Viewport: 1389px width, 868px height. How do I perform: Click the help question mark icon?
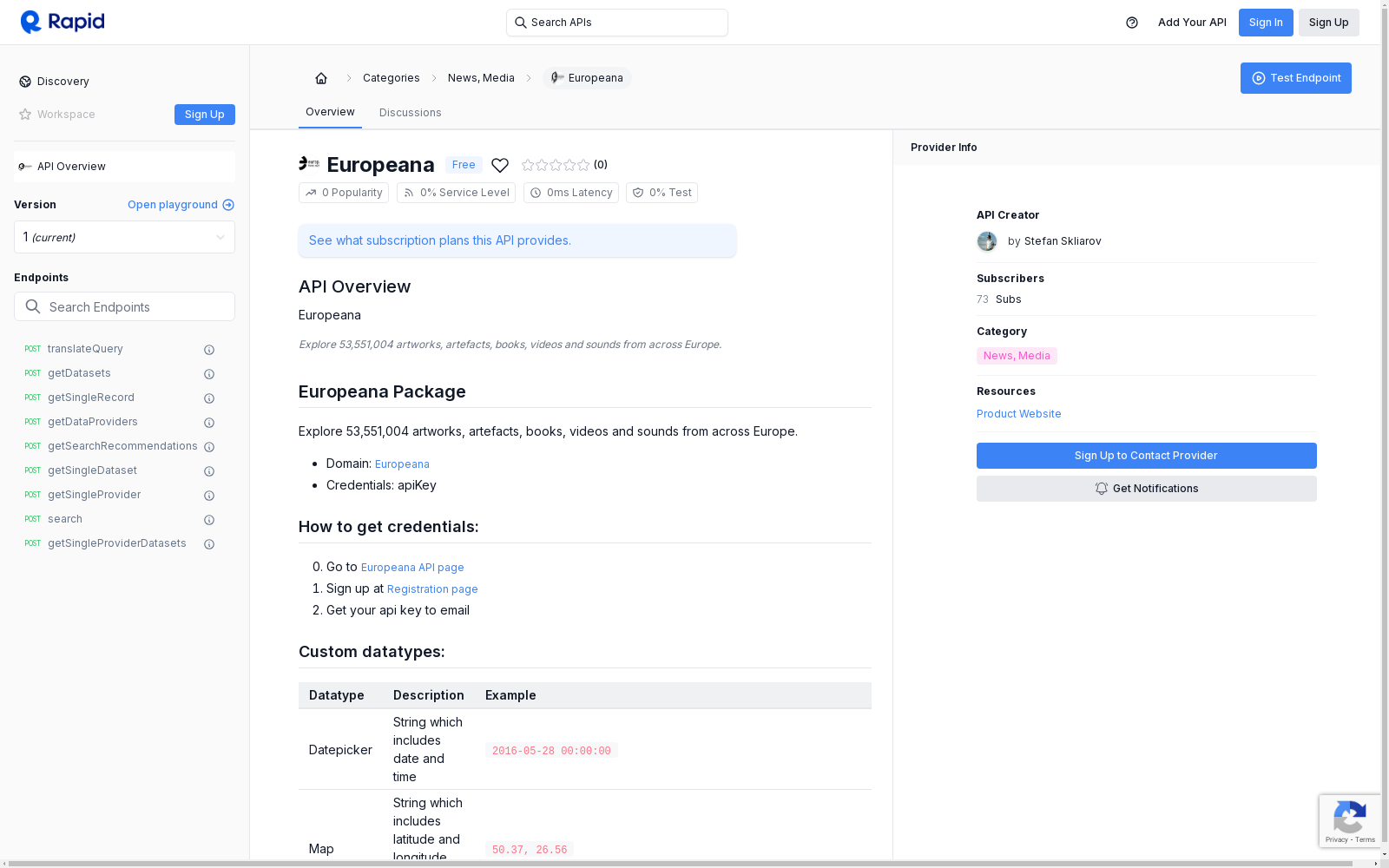pos(1132,23)
